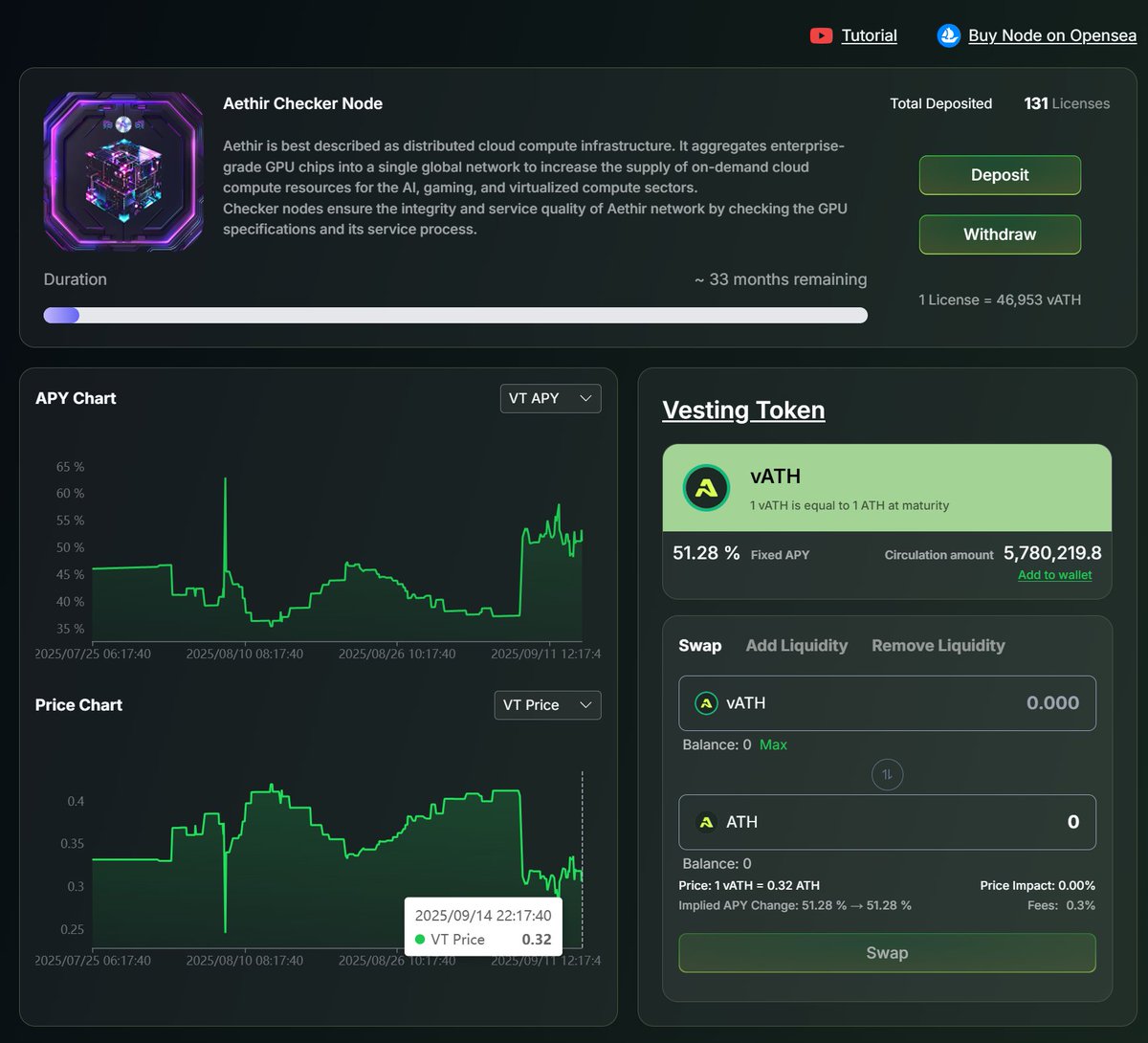Open the Vesting Token heading link
This screenshot has width=1148, height=1043.
(743, 410)
